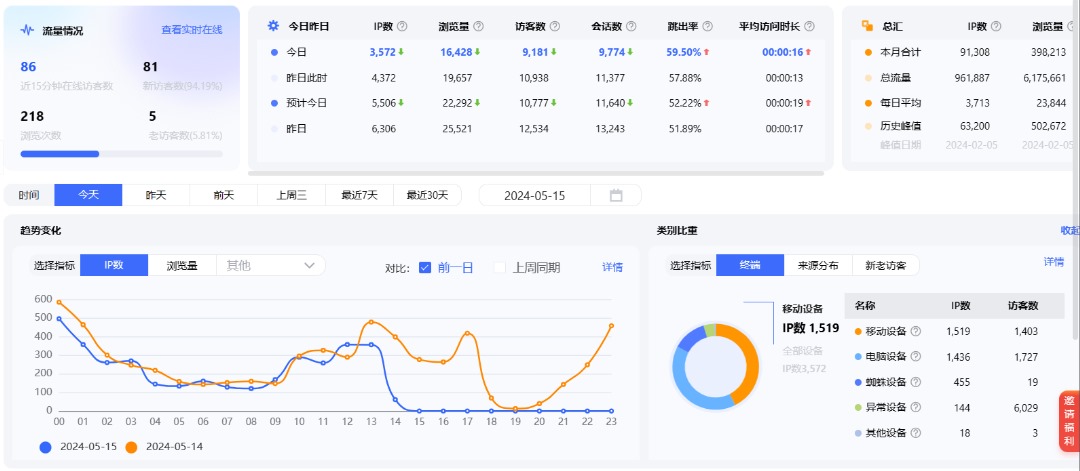Select the 浏览量 metric tab

182,265
